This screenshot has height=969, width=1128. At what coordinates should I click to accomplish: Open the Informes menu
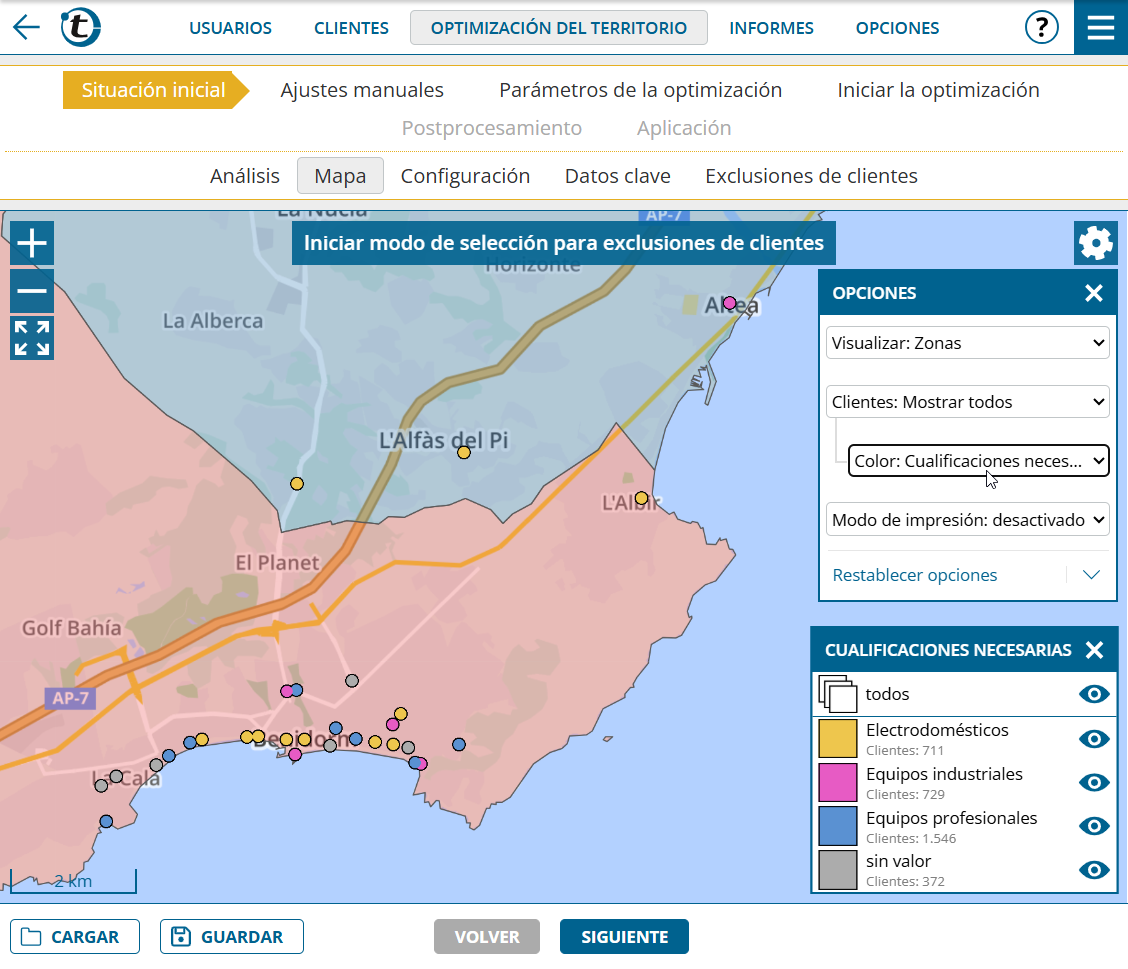(x=771, y=28)
